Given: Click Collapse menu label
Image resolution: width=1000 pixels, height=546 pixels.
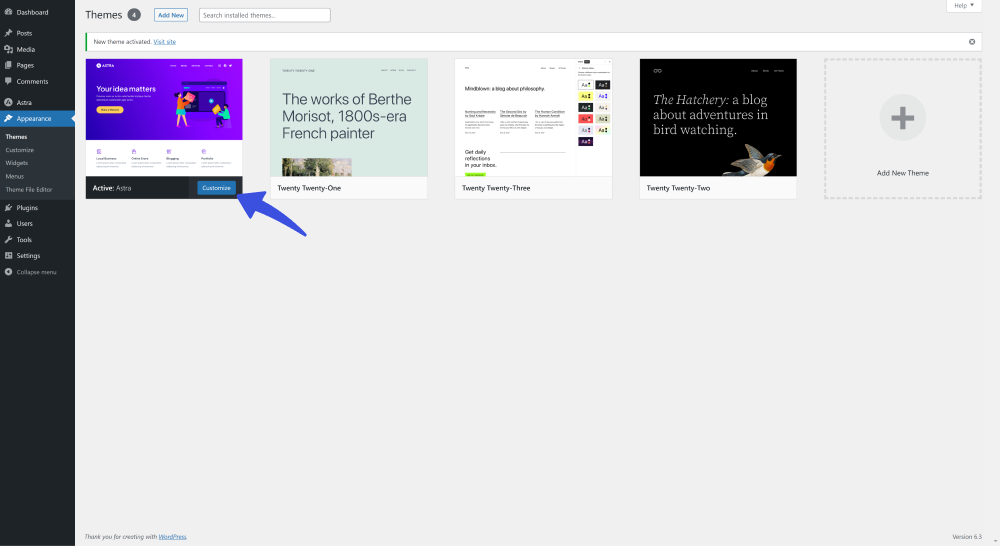Looking at the screenshot, I should [x=36, y=272].
